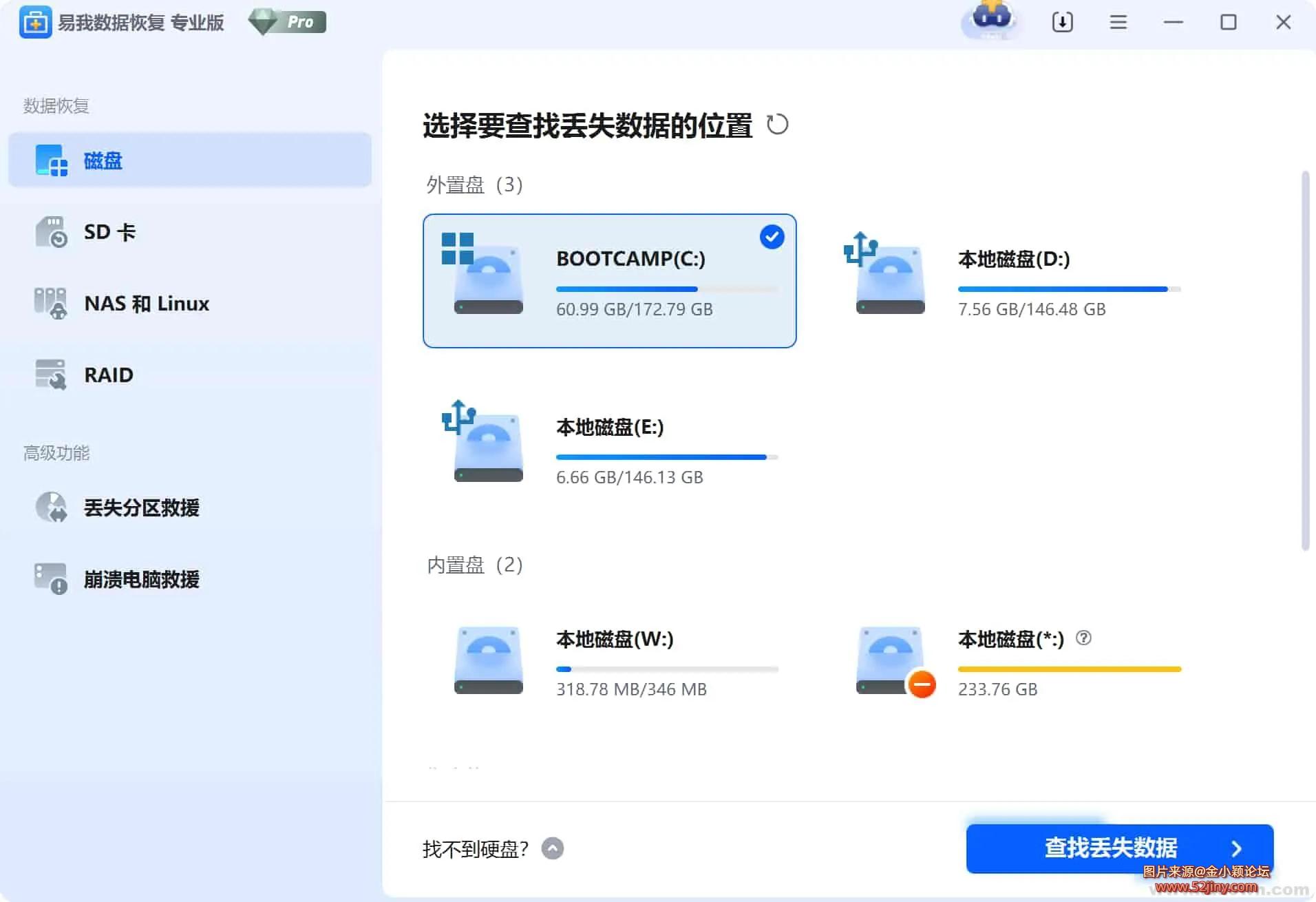This screenshot has width=1316, height=902.
Task: Deselect the BOOTCAMP(C:) checkmark
Action: coord(771,237)
